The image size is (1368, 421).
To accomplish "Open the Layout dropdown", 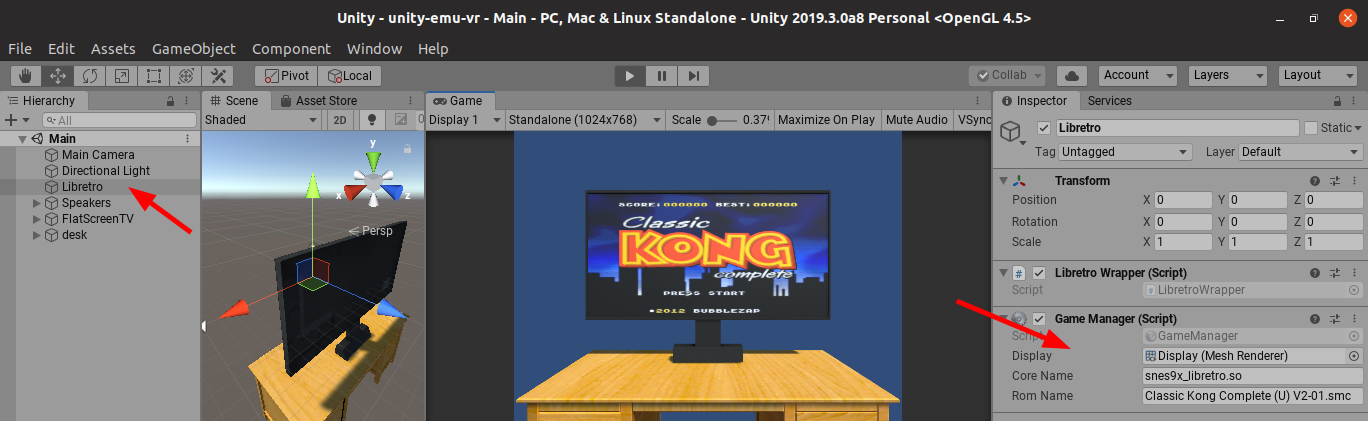I will [x=1319, y=75].
